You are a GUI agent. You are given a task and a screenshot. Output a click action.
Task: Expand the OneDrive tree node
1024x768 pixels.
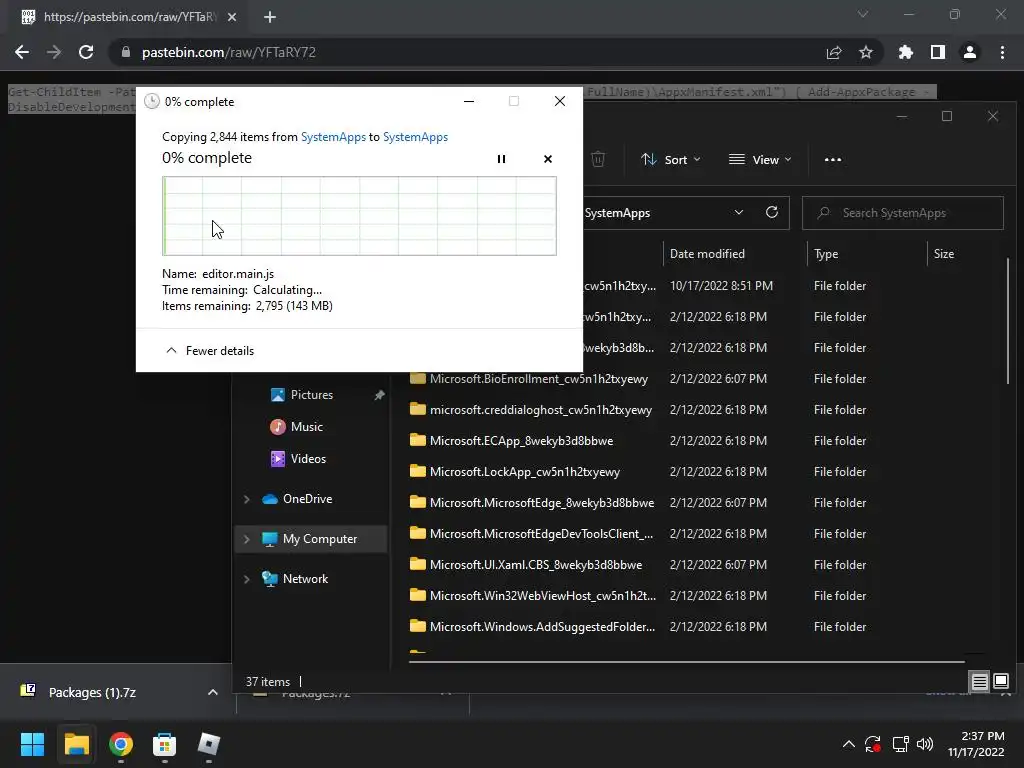247,499
